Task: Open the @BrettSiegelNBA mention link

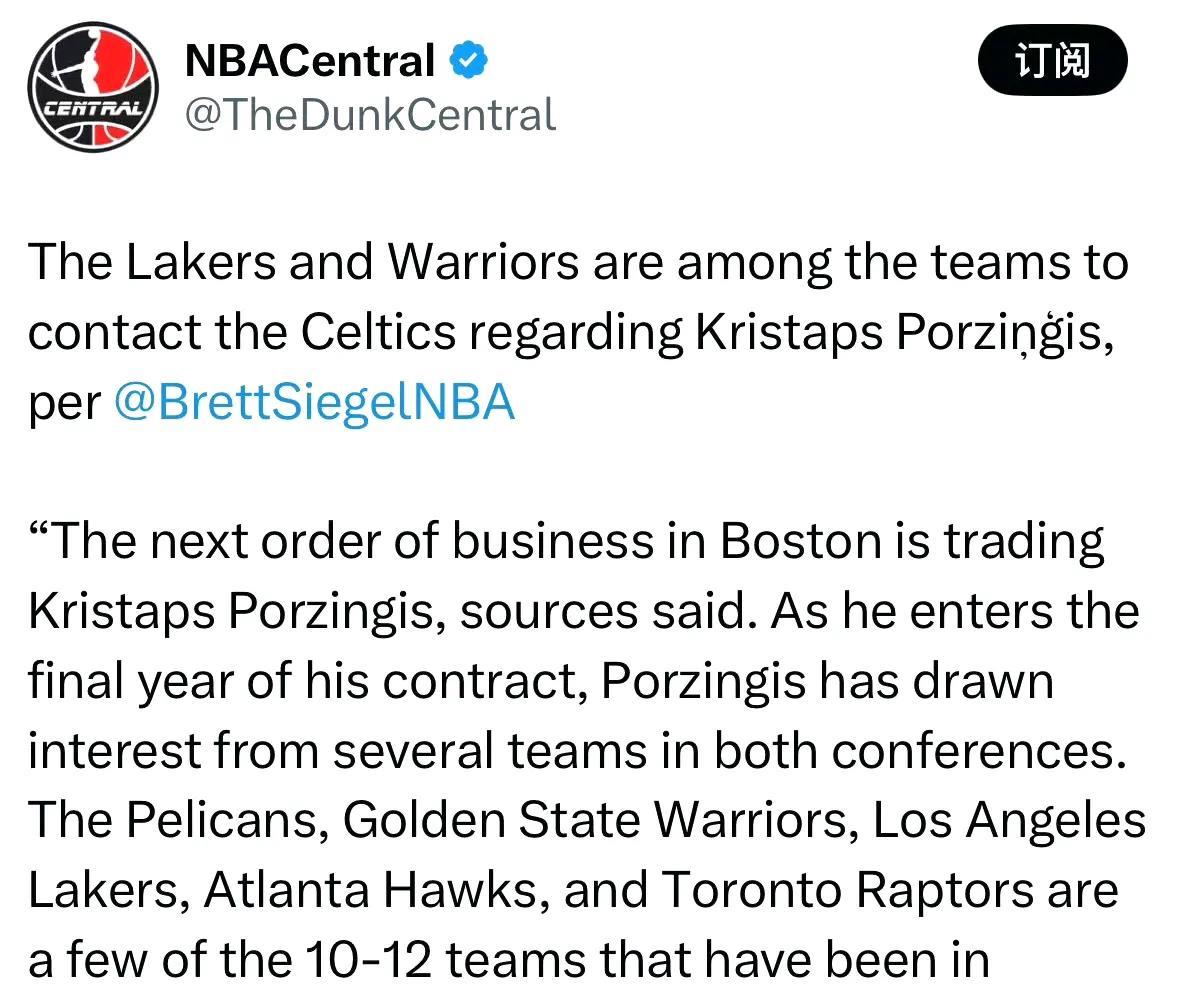Action: pos(314,401)
